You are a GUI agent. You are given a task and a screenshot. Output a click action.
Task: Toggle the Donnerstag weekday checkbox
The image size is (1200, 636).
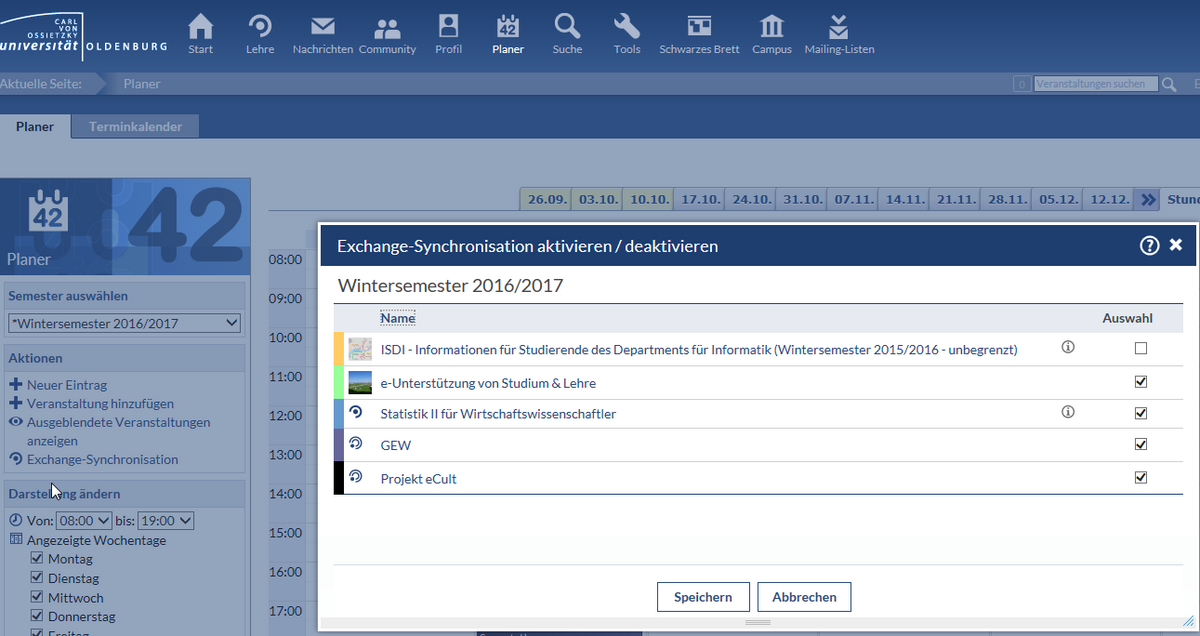[37, 616]
